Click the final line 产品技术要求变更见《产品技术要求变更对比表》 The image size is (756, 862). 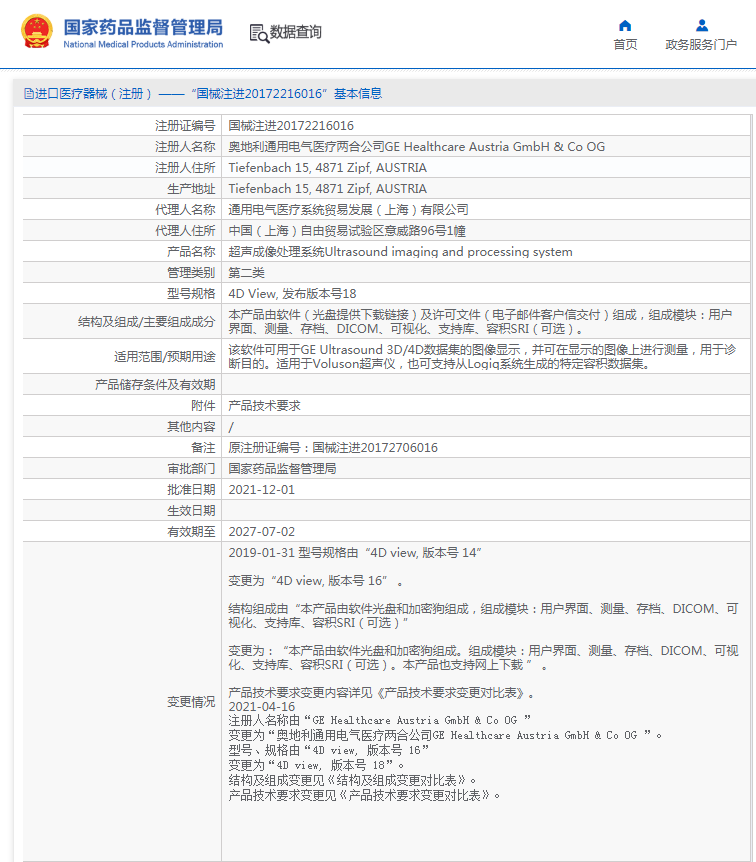[364, 795]
